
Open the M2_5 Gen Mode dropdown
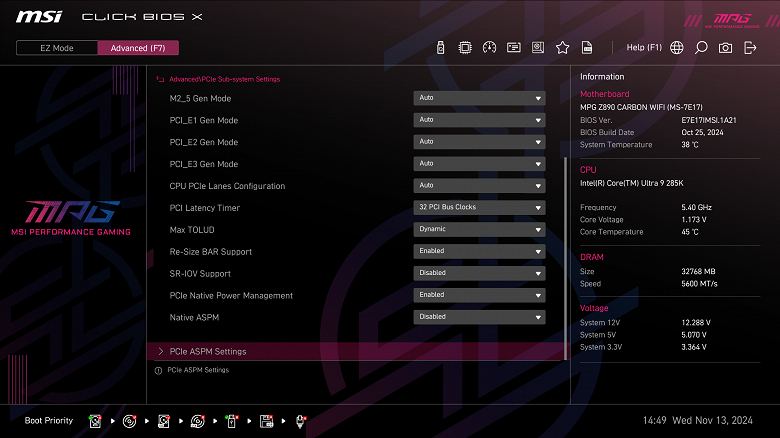[479, 98]
